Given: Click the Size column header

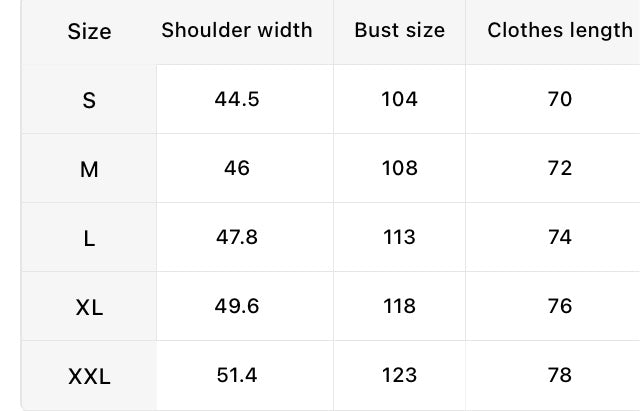Looking at the screenshot, I should tap(89, 31).
